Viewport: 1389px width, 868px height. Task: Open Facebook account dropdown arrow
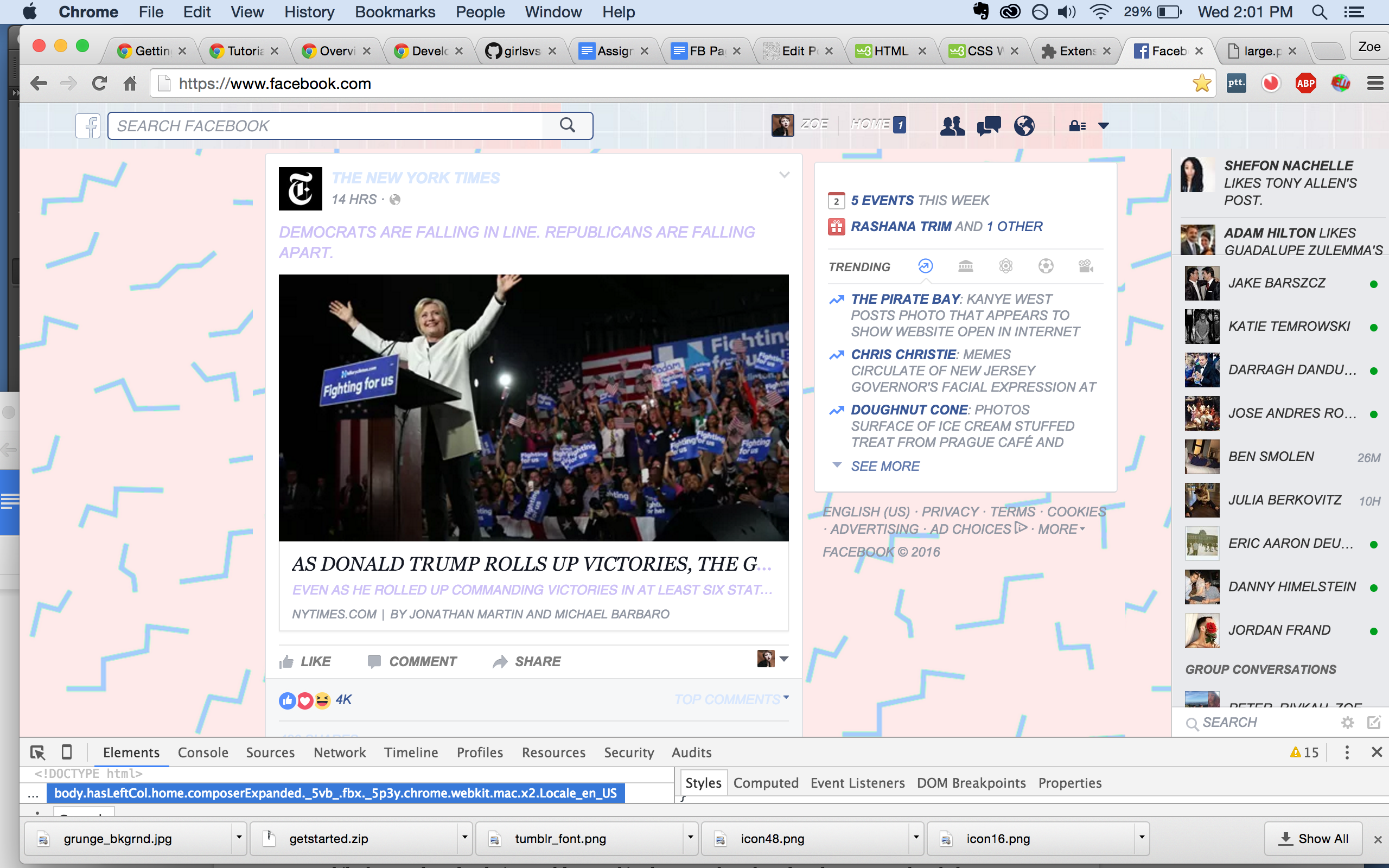(x=1103, y=126)
